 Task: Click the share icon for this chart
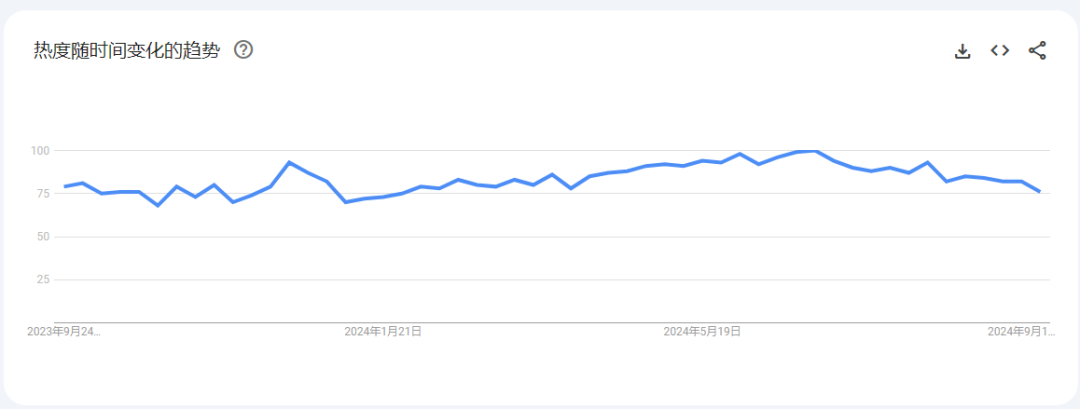pos(1037,50)
